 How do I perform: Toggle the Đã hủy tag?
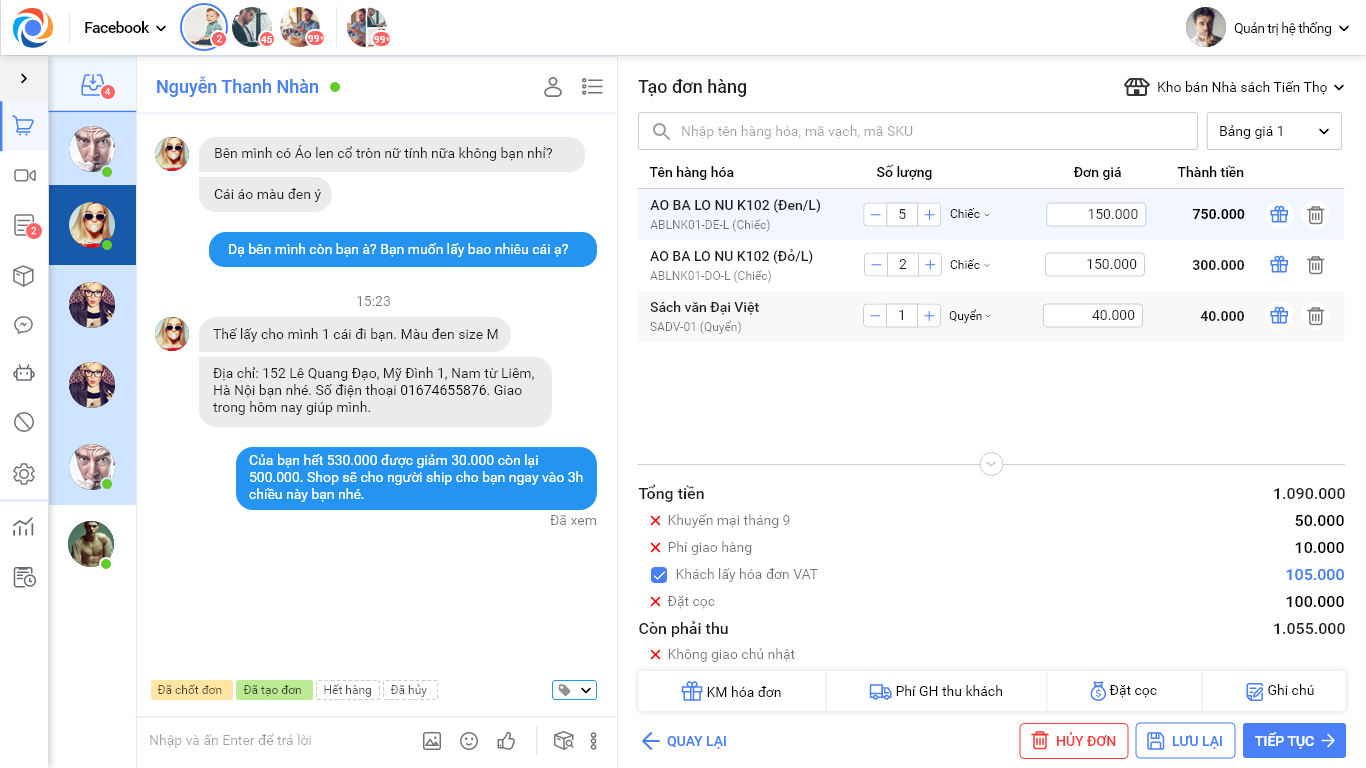(409, 690)
